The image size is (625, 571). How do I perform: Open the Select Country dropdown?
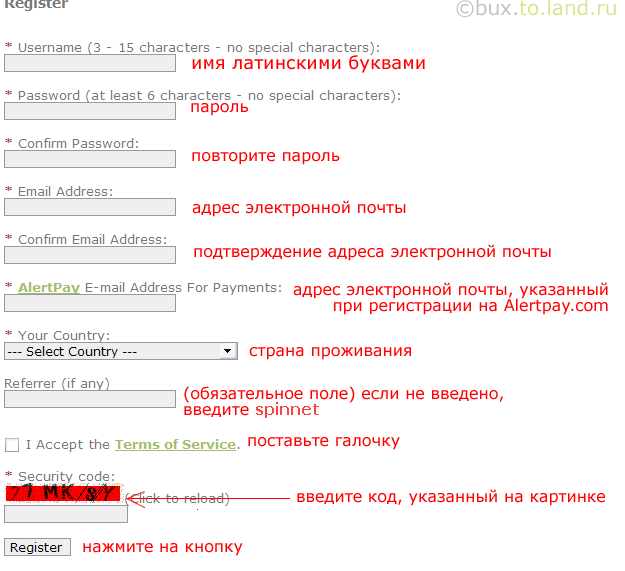121,351
